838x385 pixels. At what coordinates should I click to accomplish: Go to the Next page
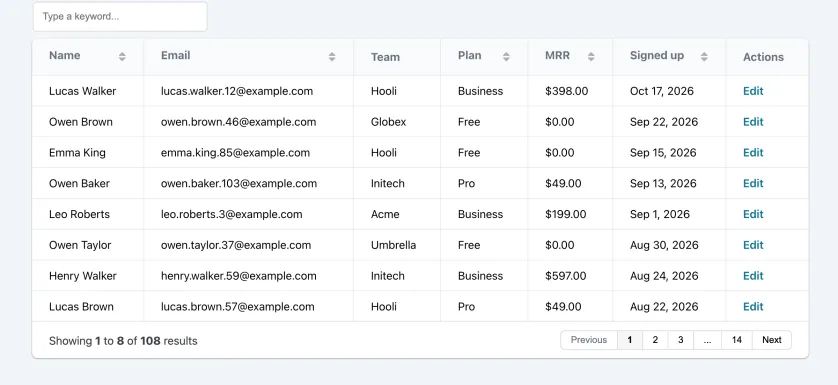(x=772, y=340)
